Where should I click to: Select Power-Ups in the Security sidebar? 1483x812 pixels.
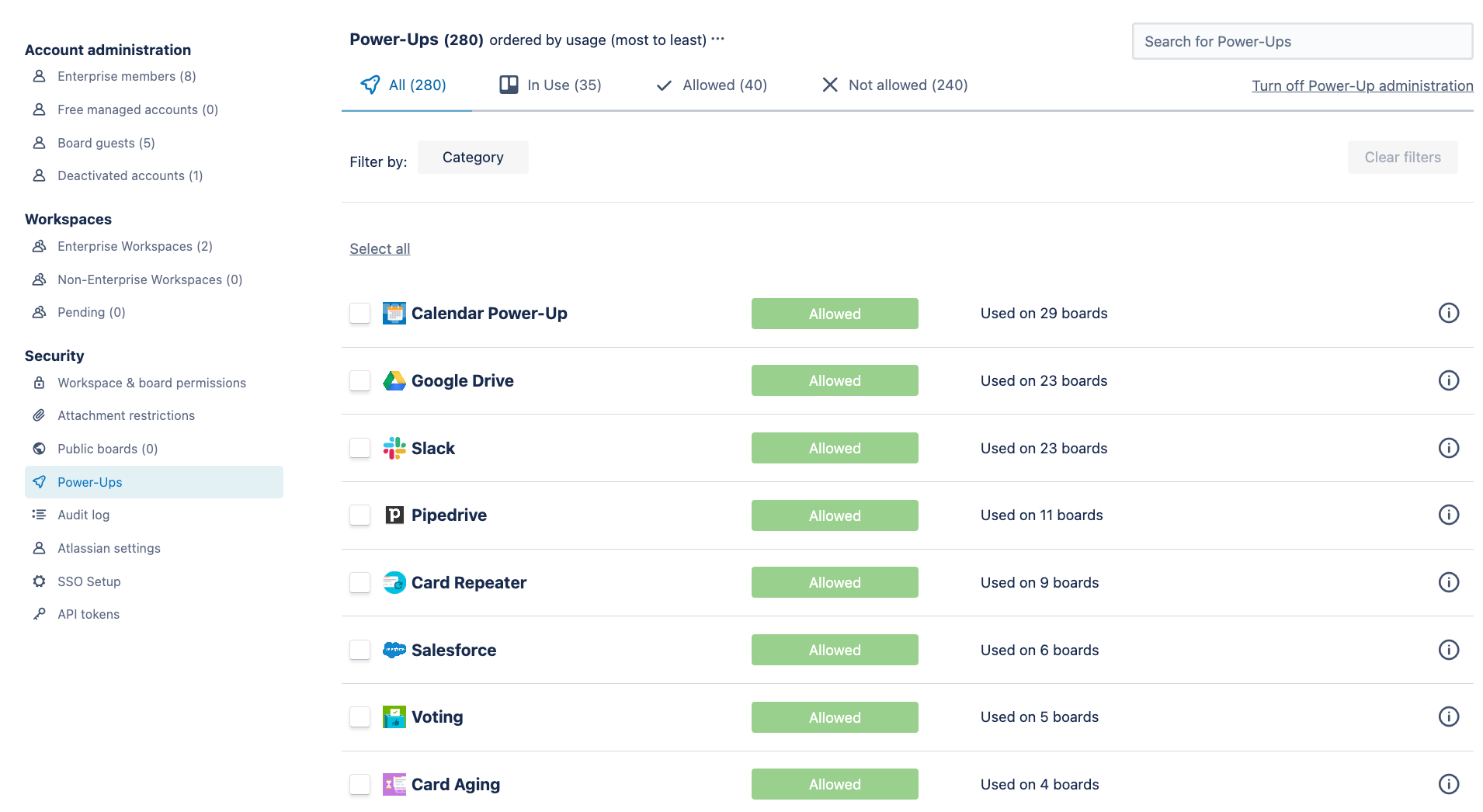pos(154,482)
